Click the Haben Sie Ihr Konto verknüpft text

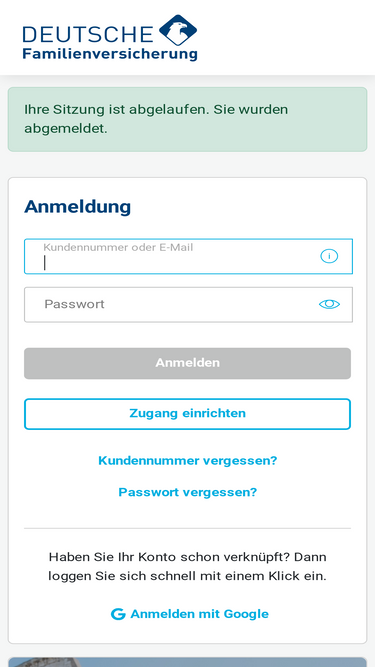pyautogui.click(x=188, y=567)
